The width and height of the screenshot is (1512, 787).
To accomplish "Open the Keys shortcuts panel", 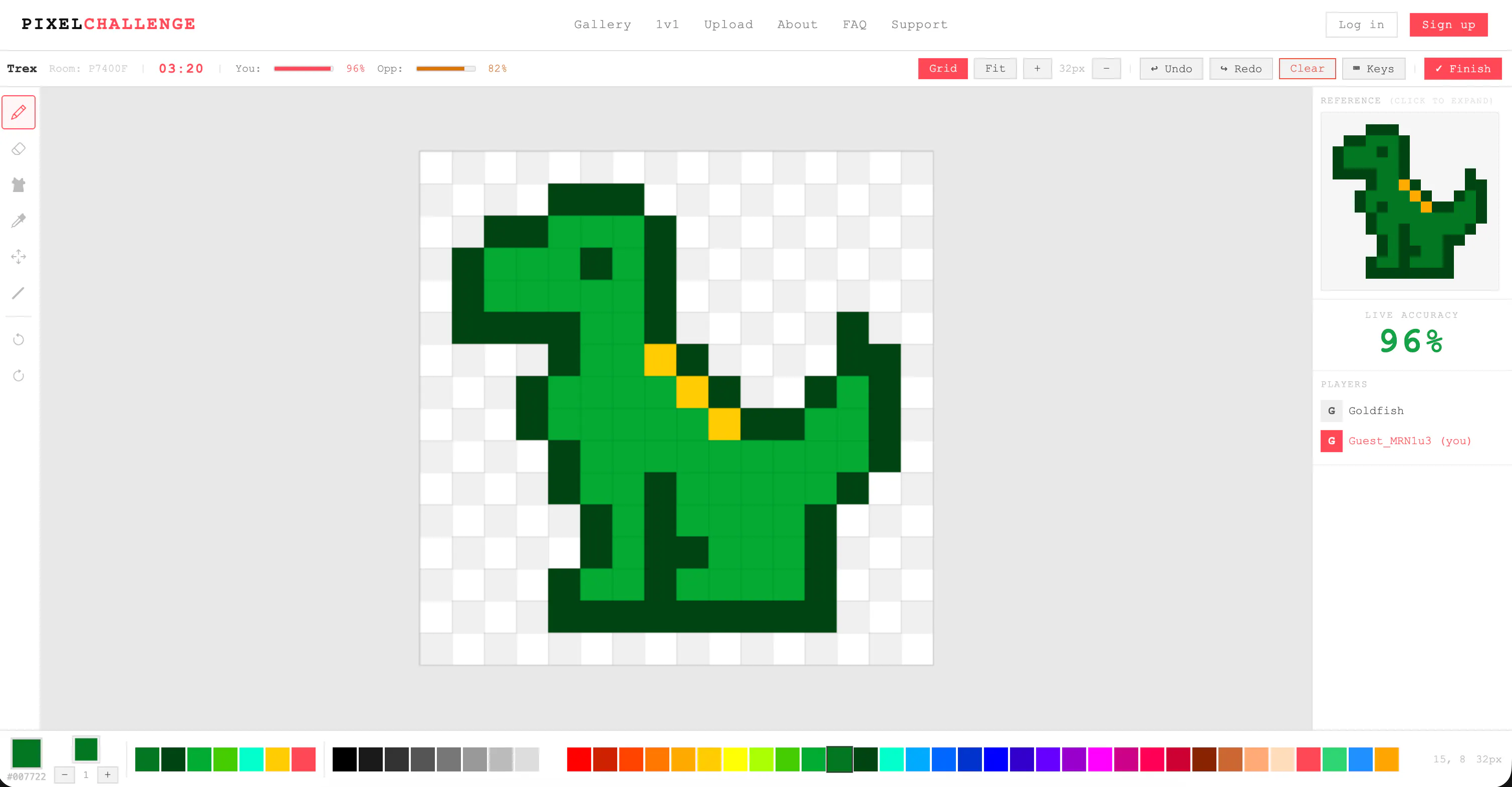I will pos(1374,69).
